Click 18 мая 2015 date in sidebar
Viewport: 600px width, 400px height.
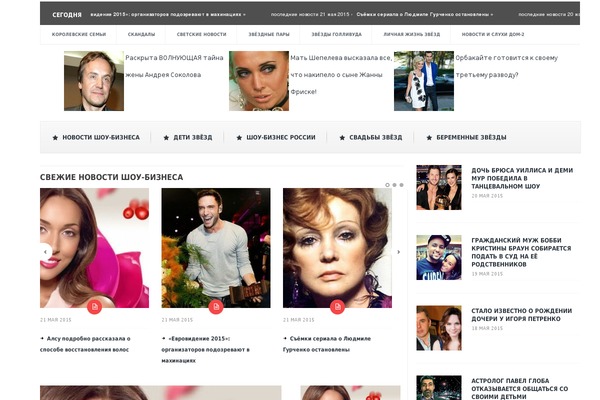coord(487,328)
